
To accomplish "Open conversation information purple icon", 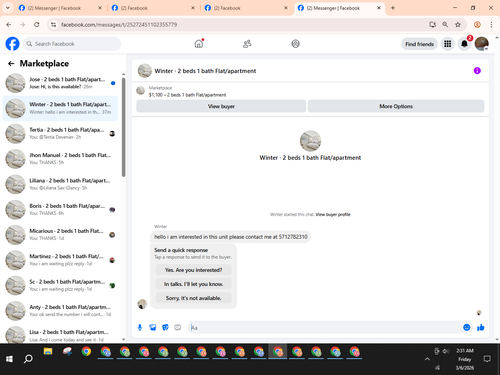I will coord(477,71).
